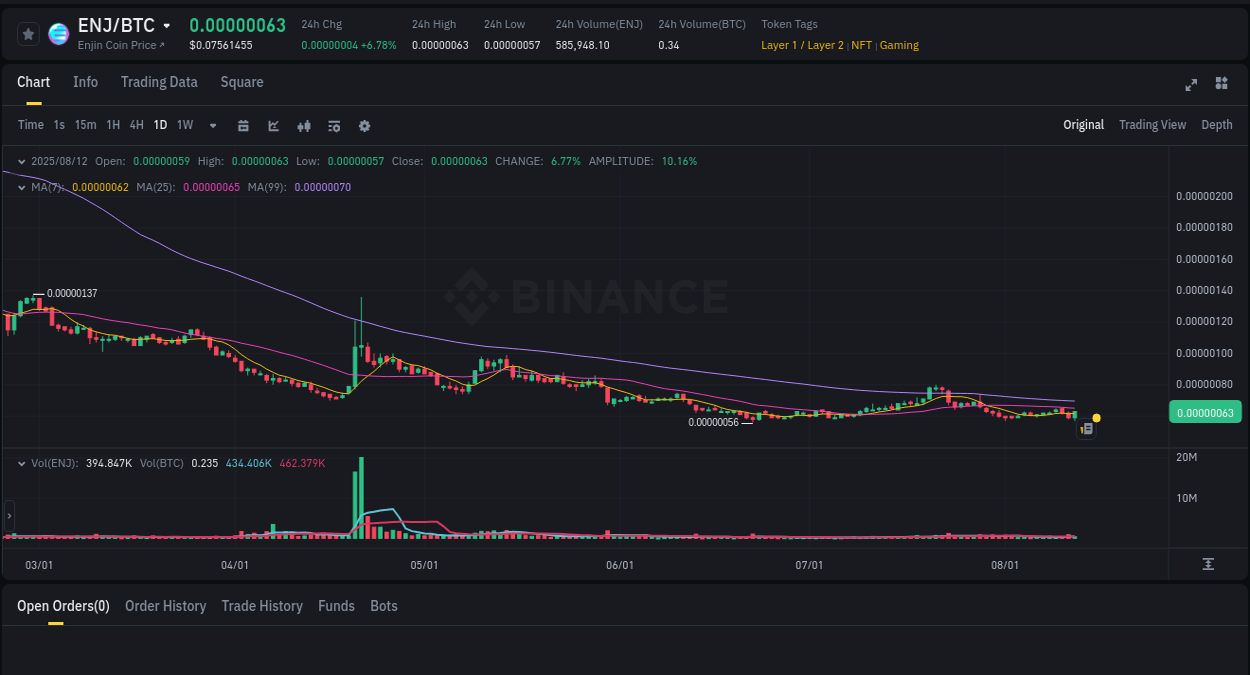Open the grid layout widget icon
Screen dimensions: 1250x675
[x=1221, y=84]
